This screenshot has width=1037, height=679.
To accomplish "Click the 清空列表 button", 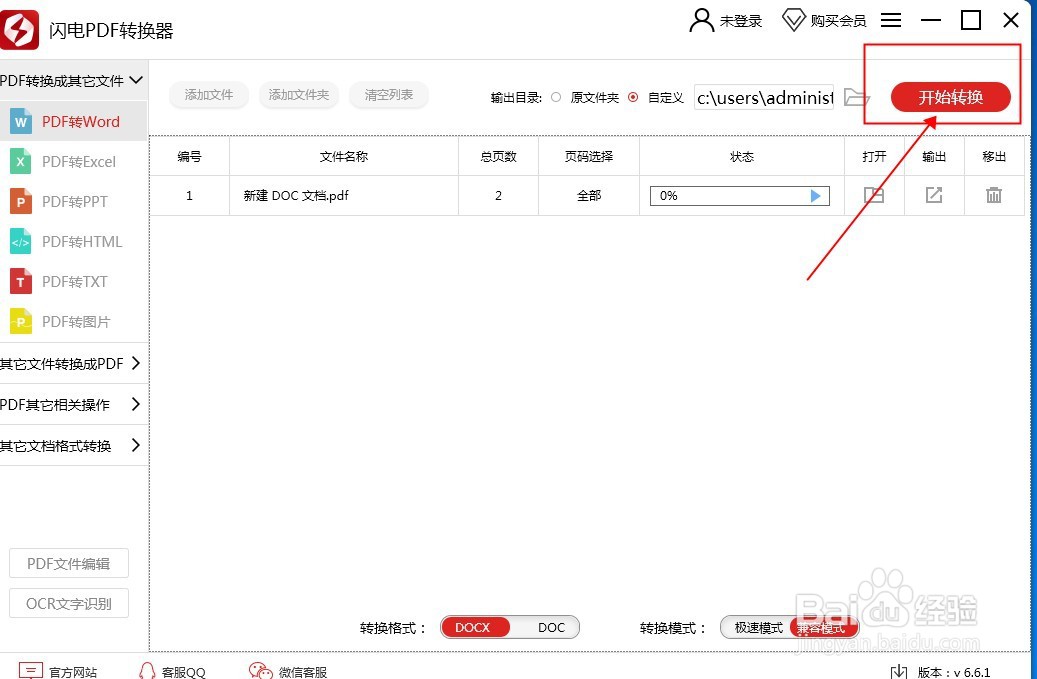I will [x=389, y=95].
